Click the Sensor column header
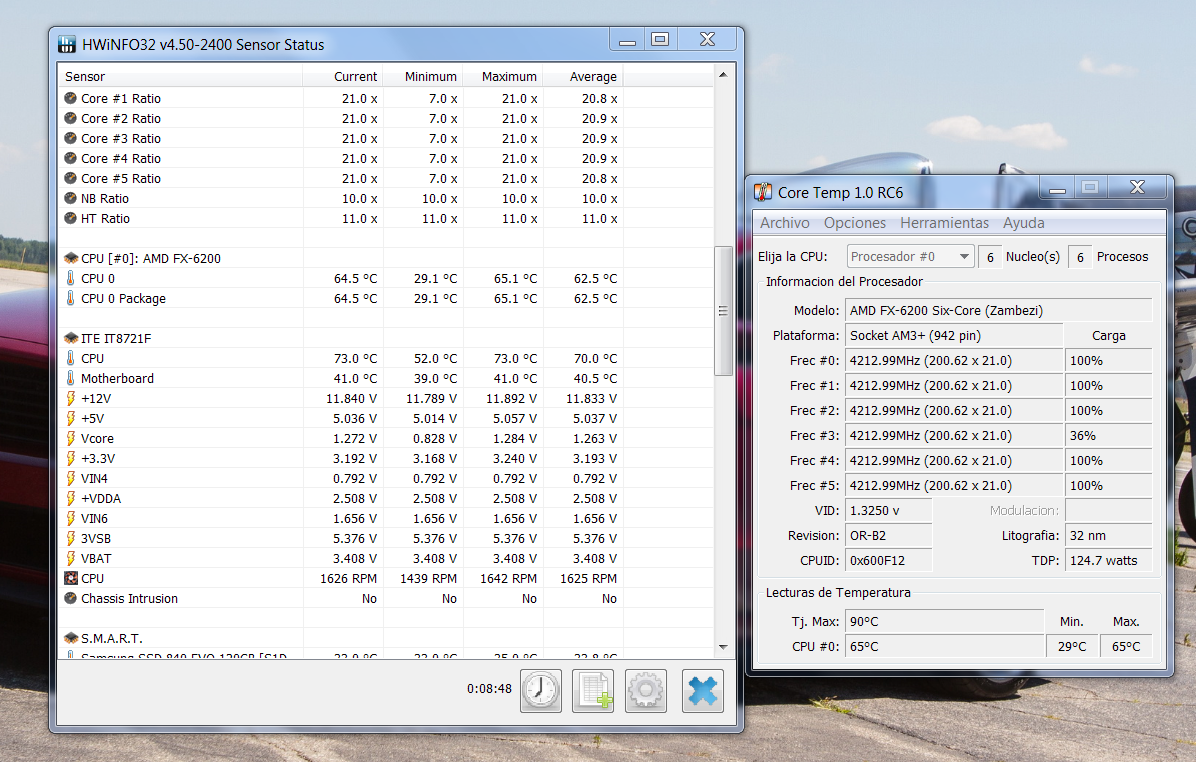This screenshot has height=762, width=1196. pos(180,76)
